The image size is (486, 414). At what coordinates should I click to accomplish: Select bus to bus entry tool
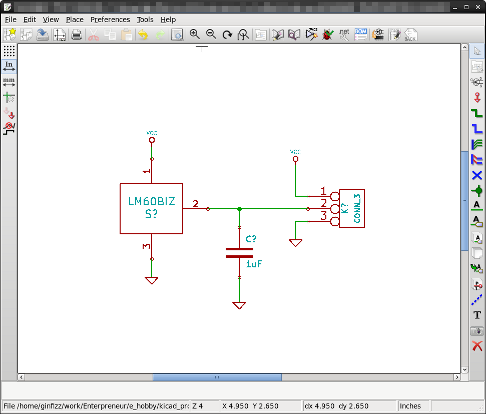tap(477, 160)
